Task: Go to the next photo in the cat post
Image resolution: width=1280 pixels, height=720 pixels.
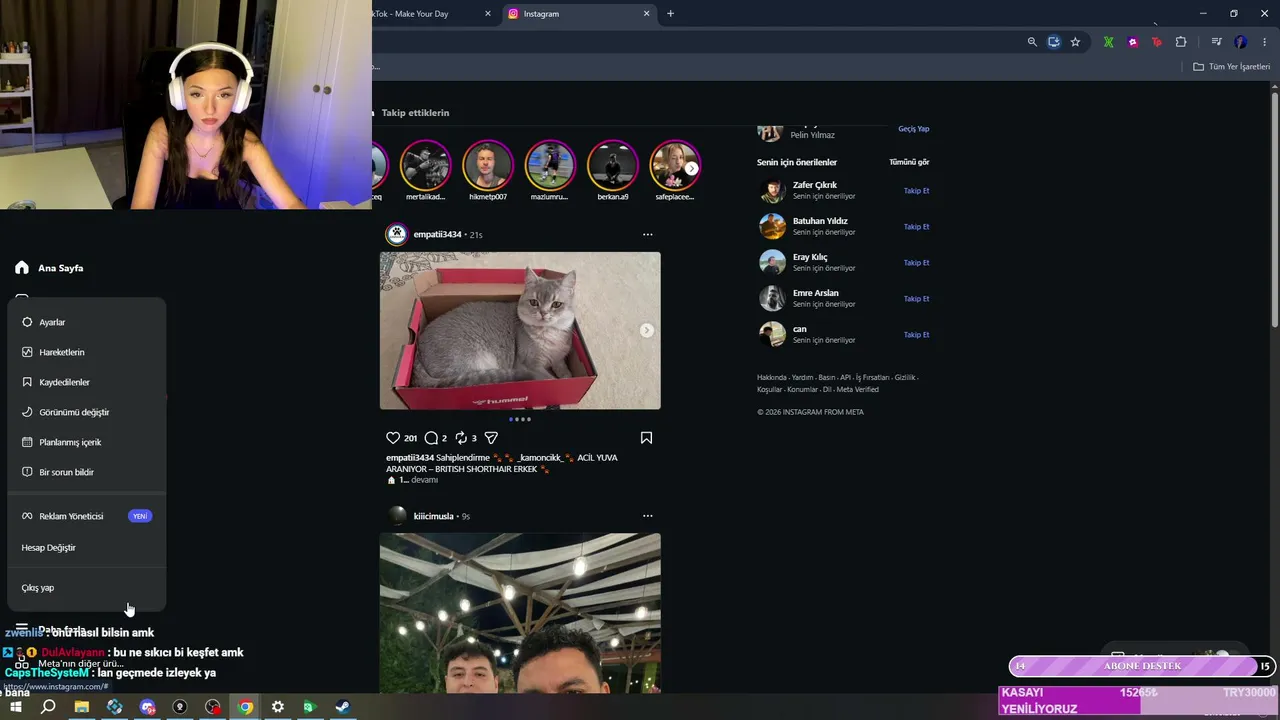Action: [x=646, y=330]
